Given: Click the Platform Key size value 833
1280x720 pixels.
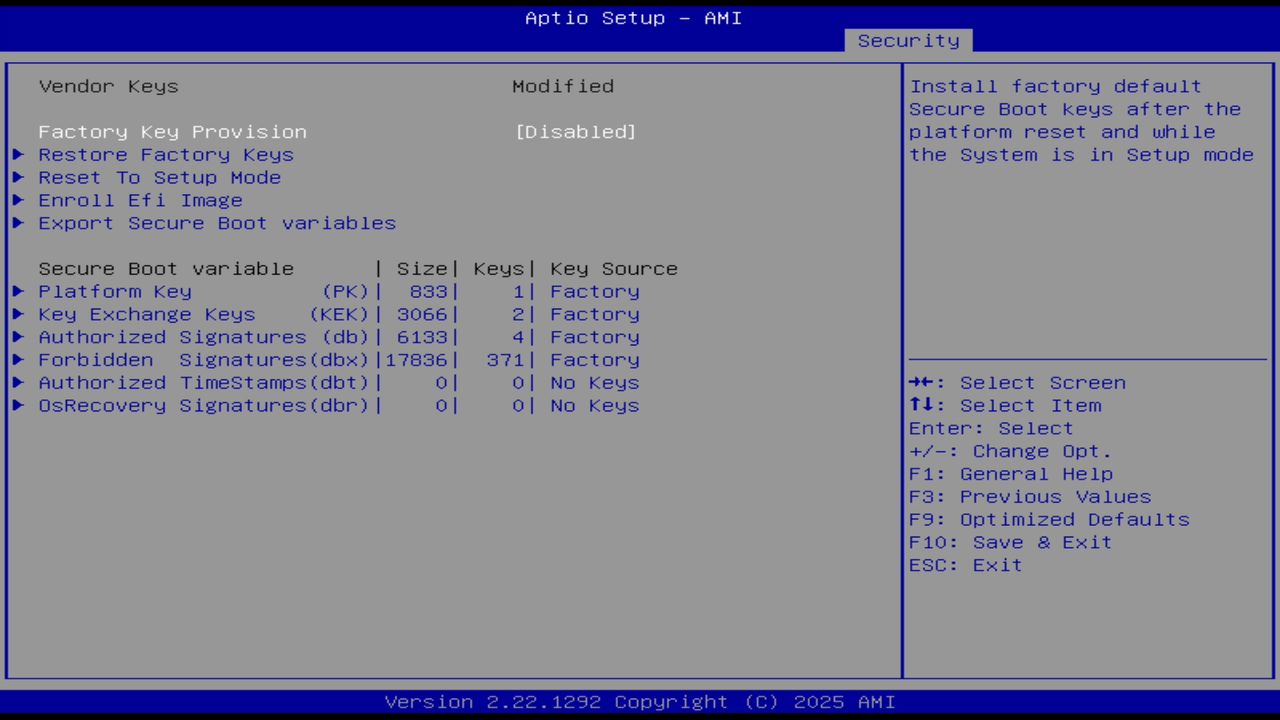Looking at the screenshot, I should click(428, 292).
